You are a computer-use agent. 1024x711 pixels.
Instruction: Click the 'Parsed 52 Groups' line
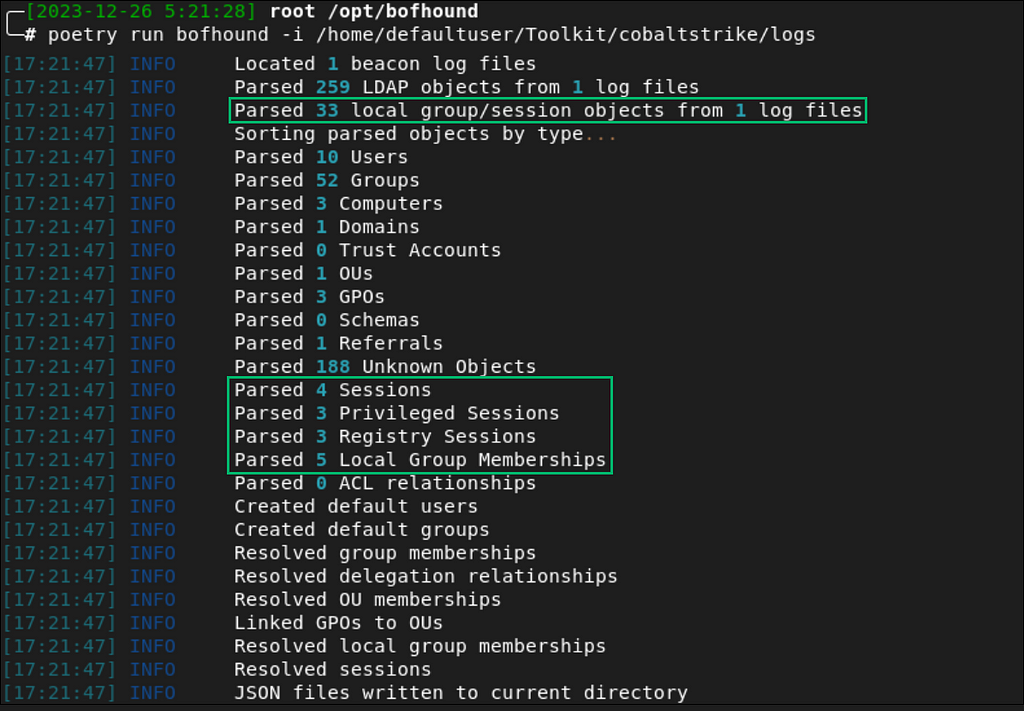click(327, 180)
